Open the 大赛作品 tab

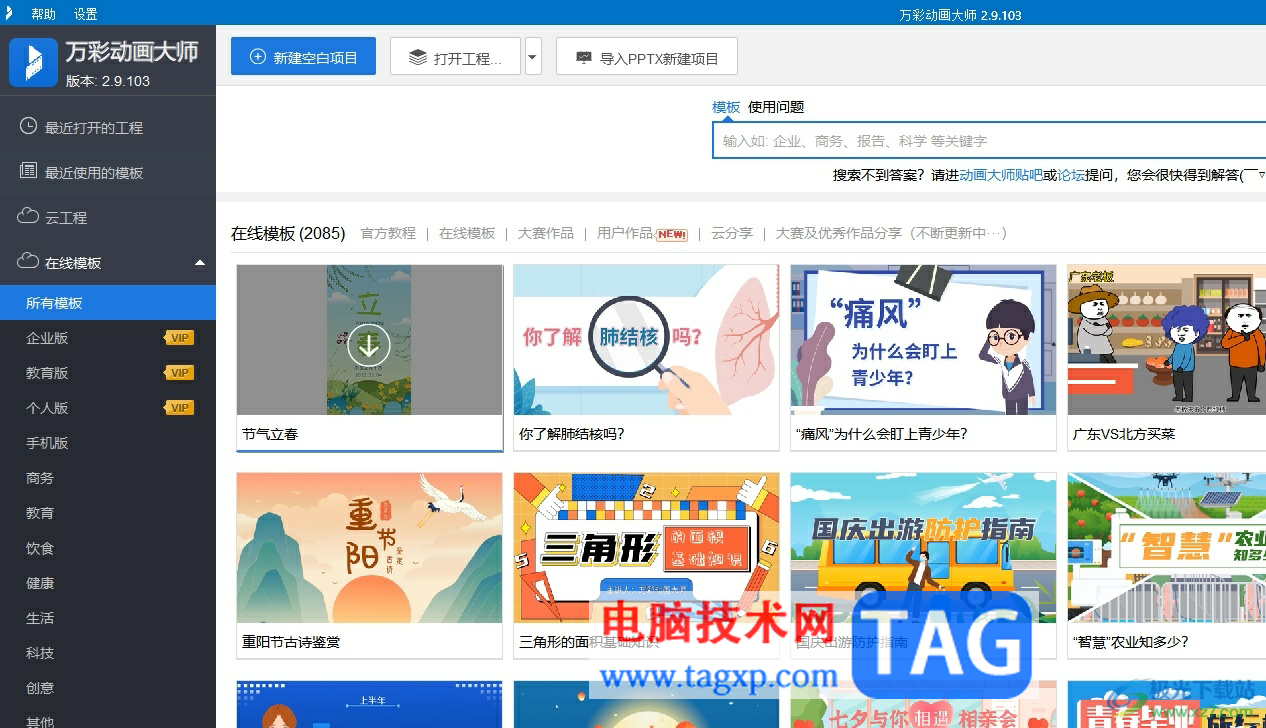click(x=546, y=233)
